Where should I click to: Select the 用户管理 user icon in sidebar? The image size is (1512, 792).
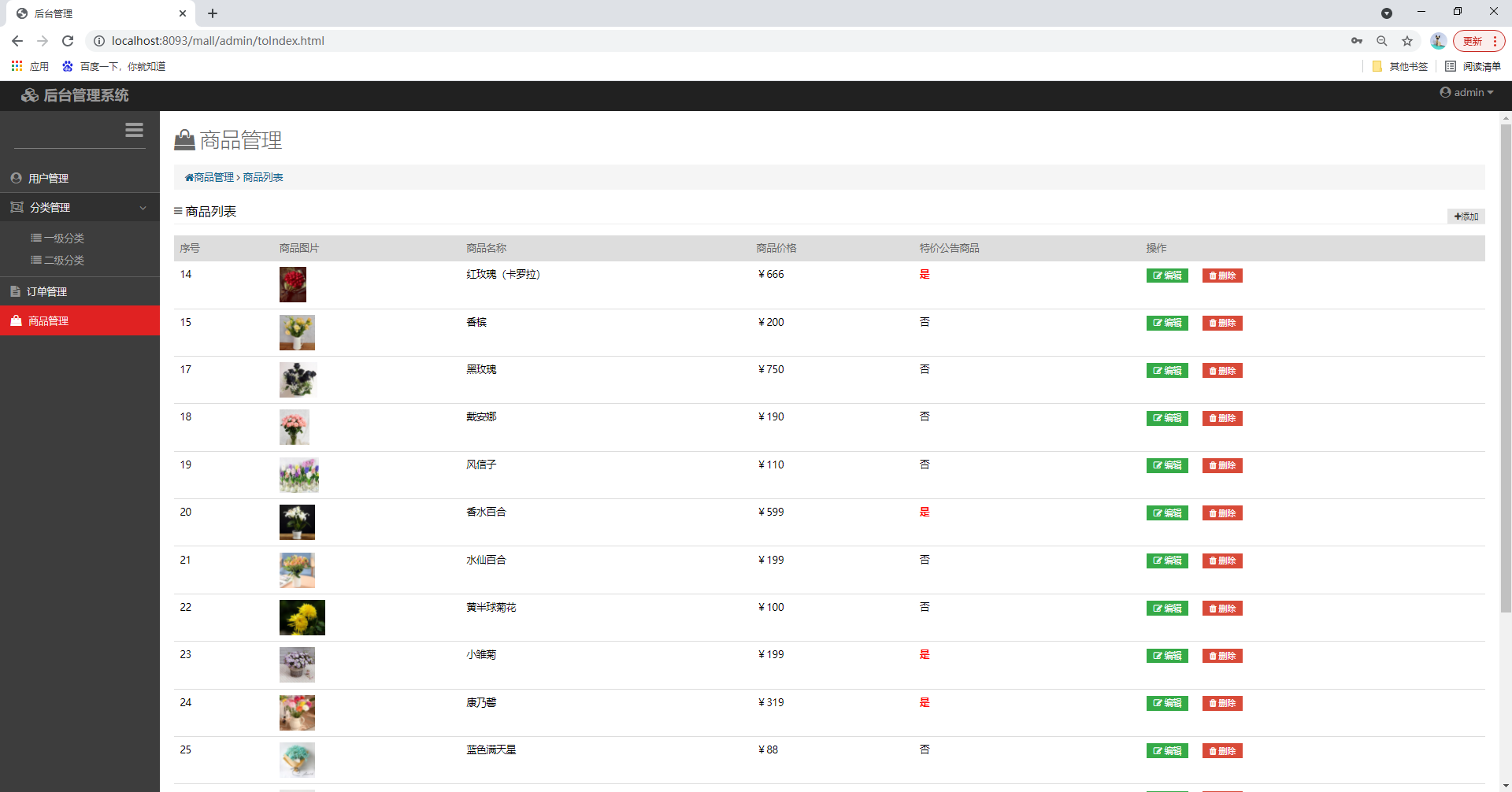(x=16, y=177)
